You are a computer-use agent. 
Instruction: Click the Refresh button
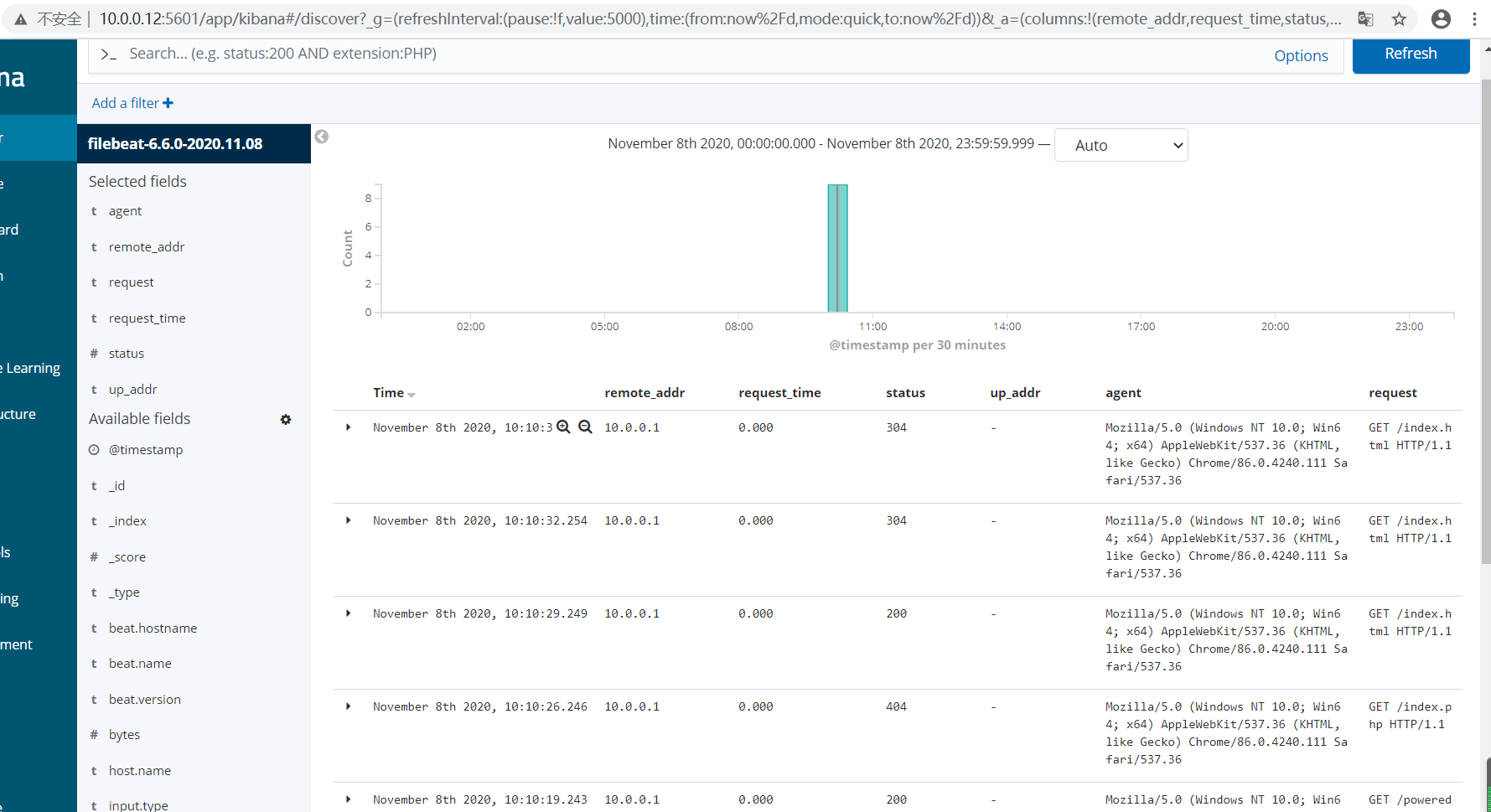[x=1411, y=54]
